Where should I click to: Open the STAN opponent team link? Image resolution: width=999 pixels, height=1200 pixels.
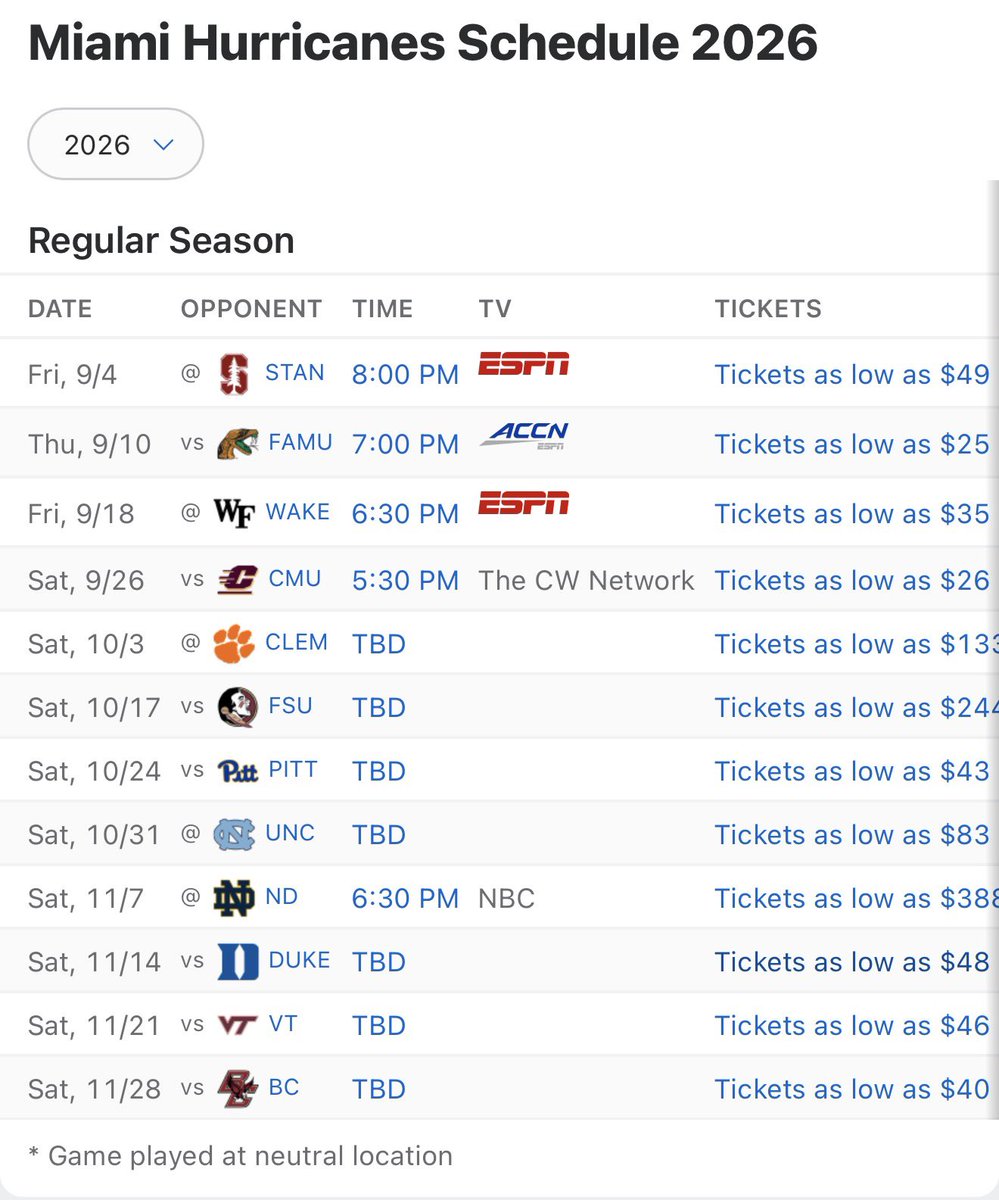click(294, 373)
